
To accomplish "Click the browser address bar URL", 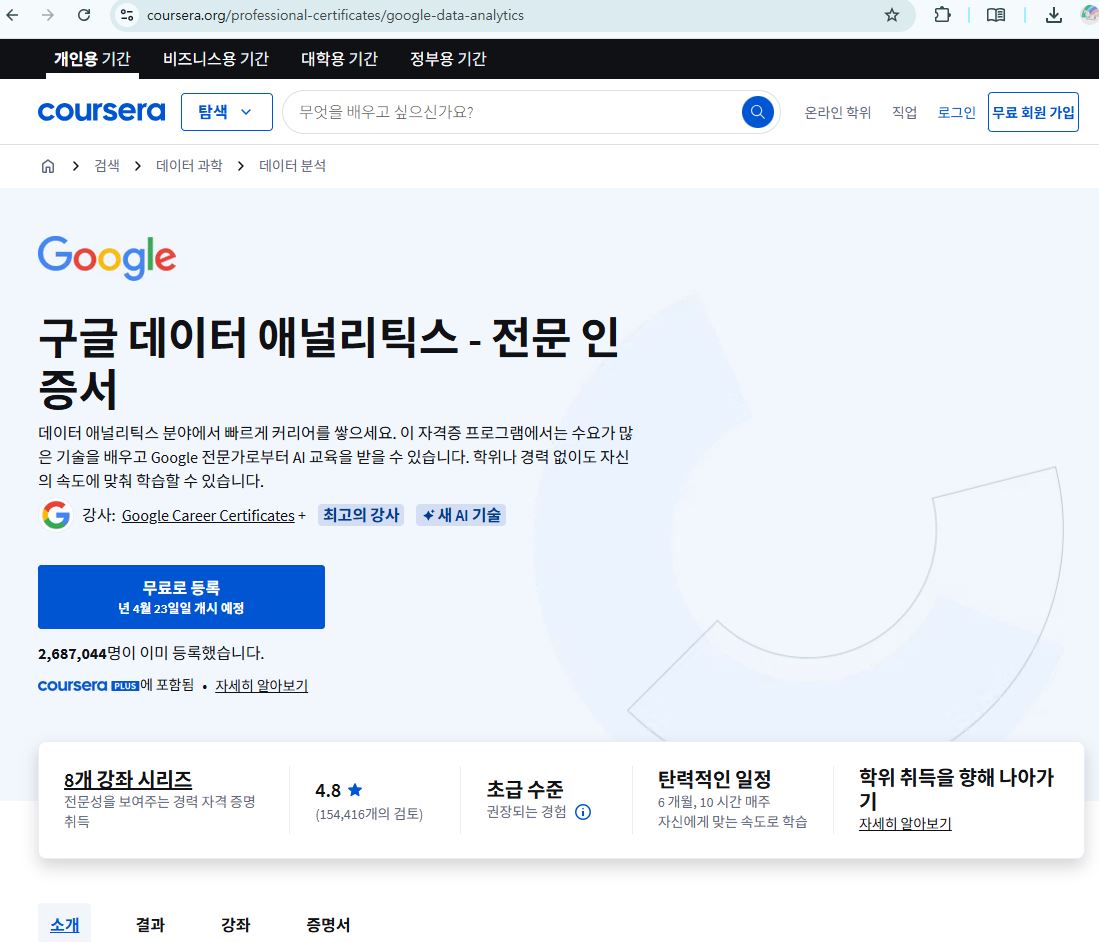I will tap(335, 15).
